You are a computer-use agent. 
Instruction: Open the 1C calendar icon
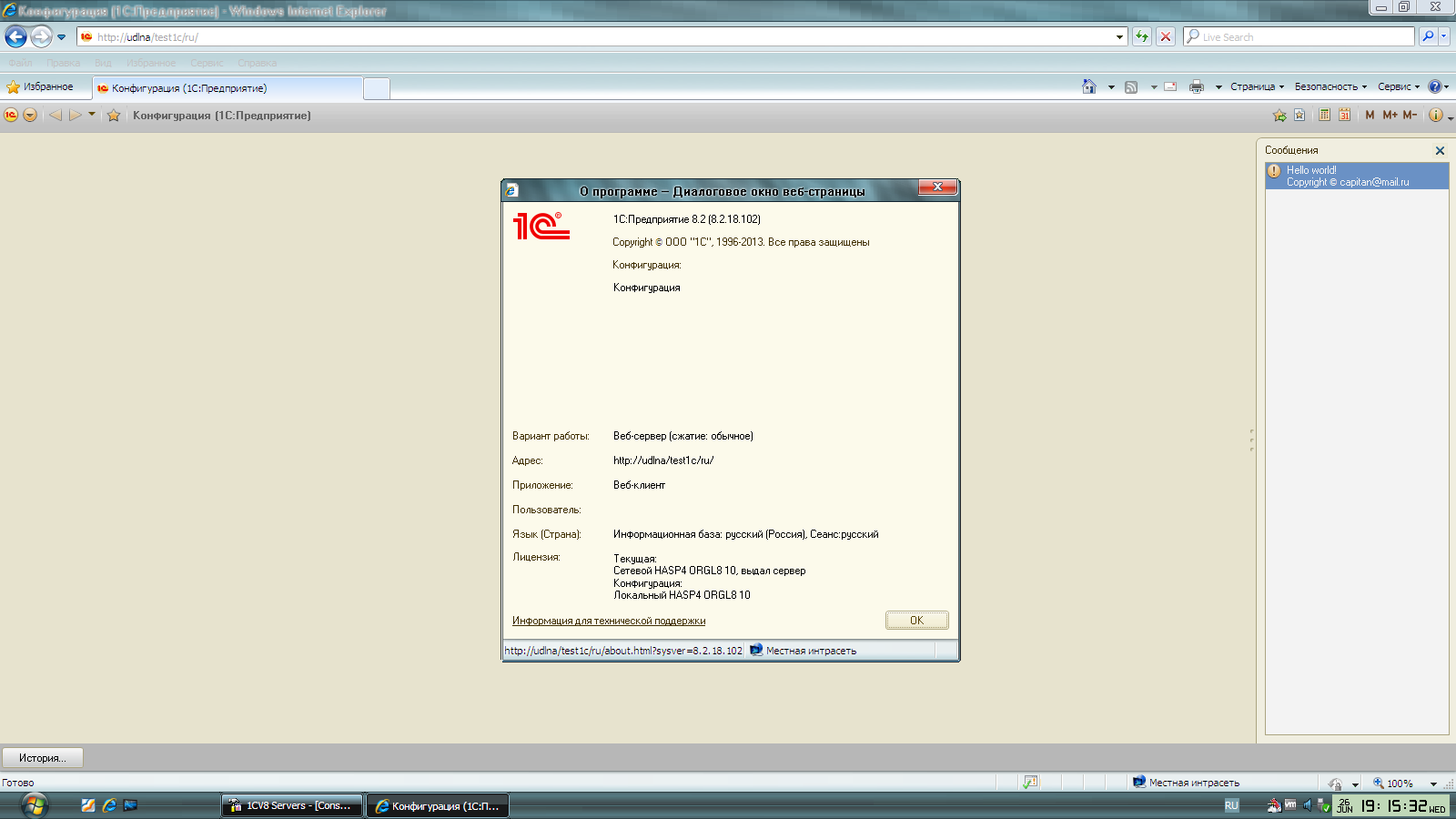(x=1344, y=116)
